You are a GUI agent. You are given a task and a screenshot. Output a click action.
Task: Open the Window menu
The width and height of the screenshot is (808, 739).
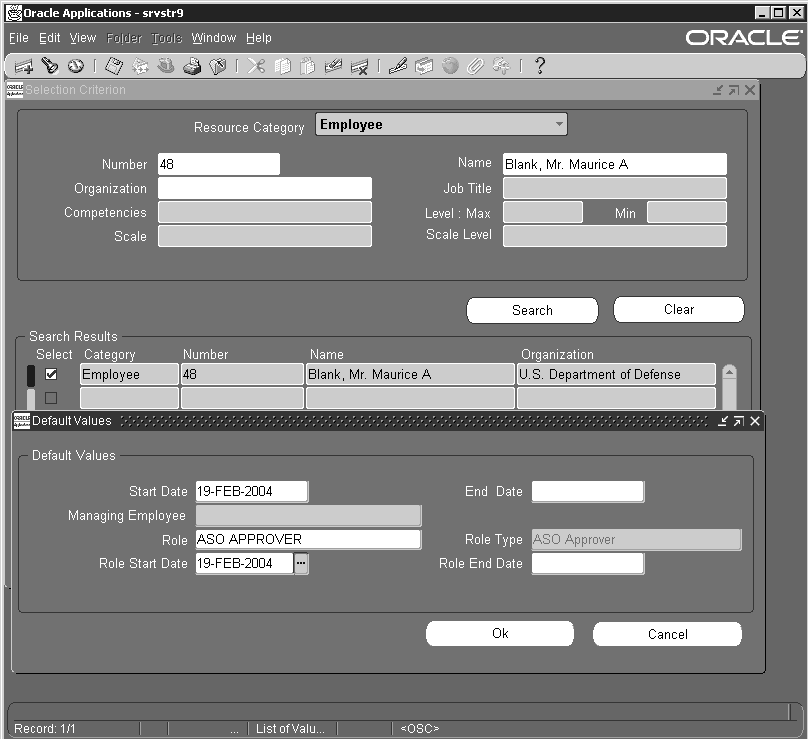coord(214,38)
